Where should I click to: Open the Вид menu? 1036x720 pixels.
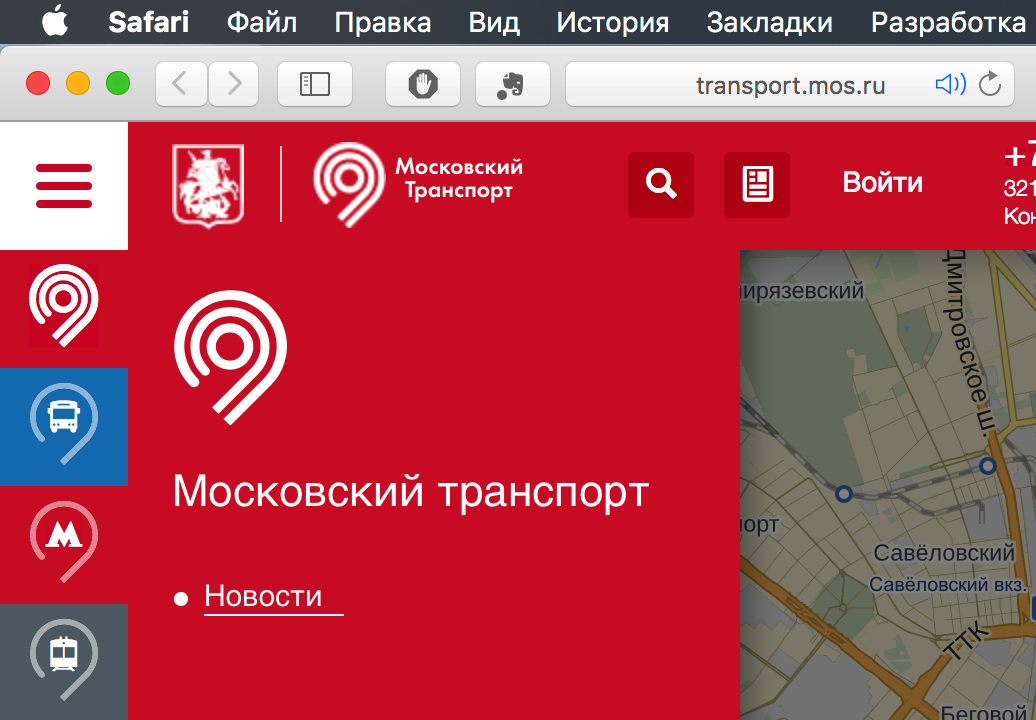tap(494, 22)
